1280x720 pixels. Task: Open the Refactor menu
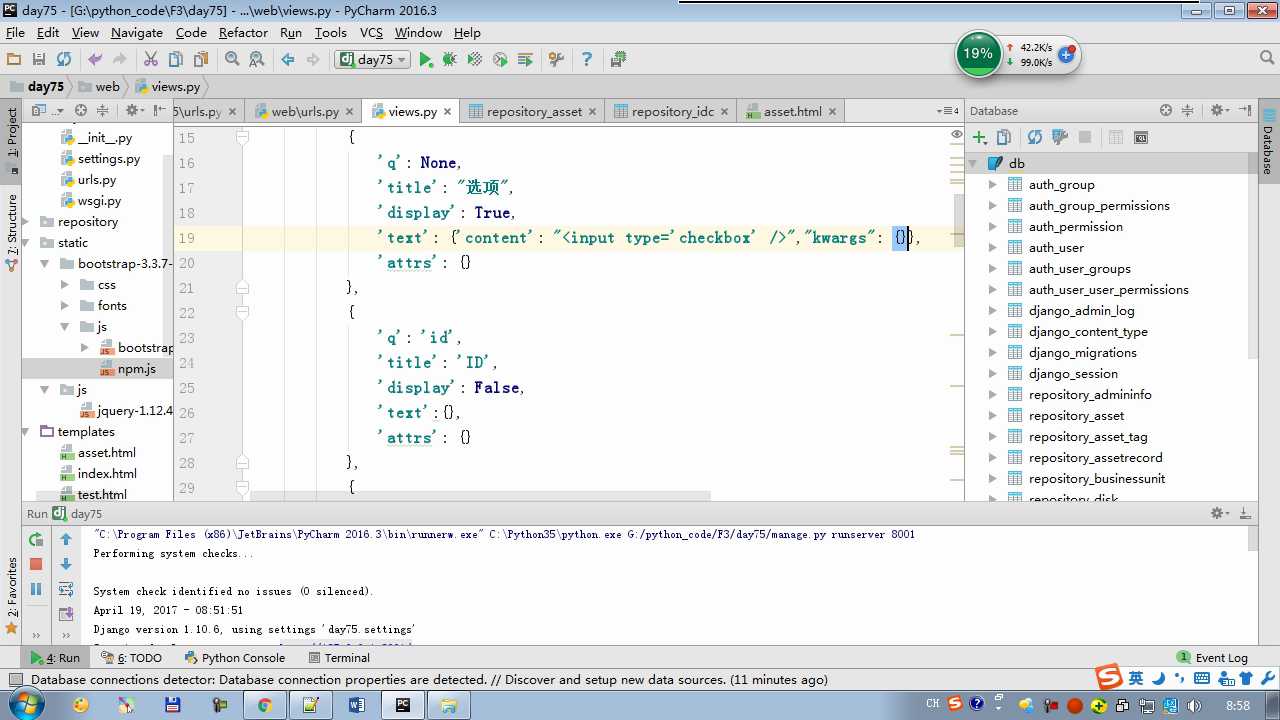tap(243, 32)
